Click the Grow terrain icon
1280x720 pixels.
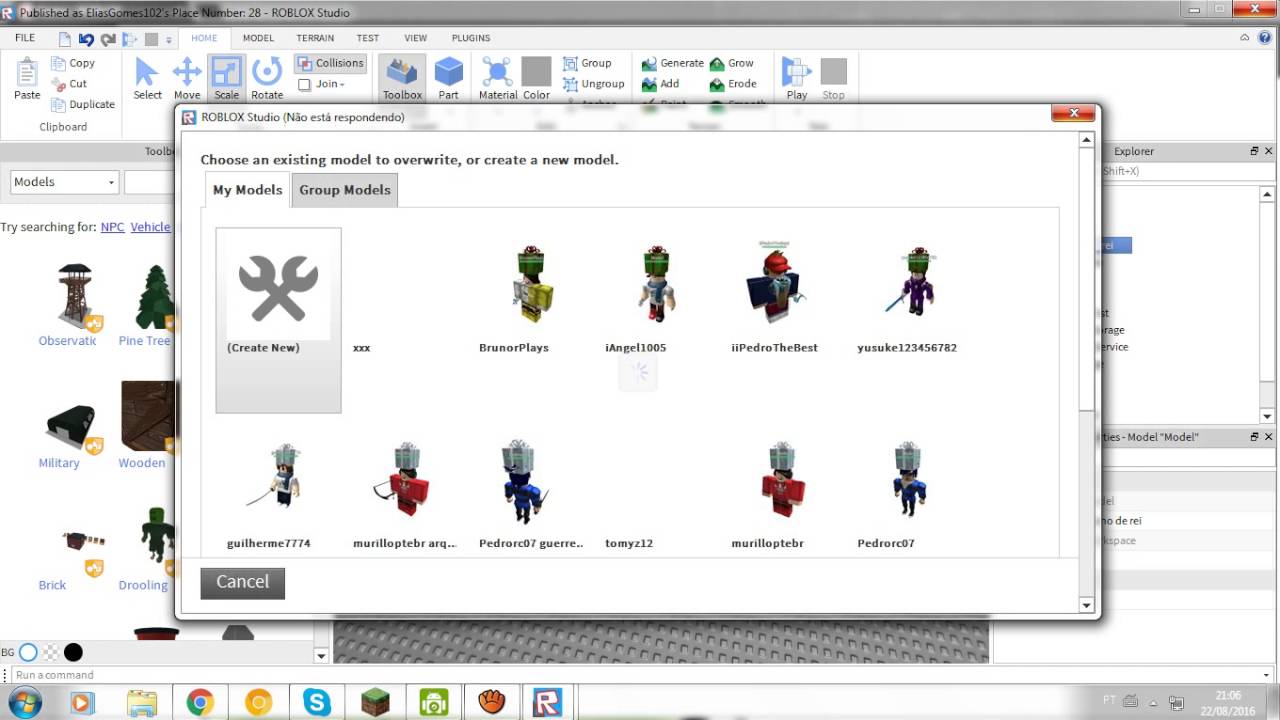717,63
